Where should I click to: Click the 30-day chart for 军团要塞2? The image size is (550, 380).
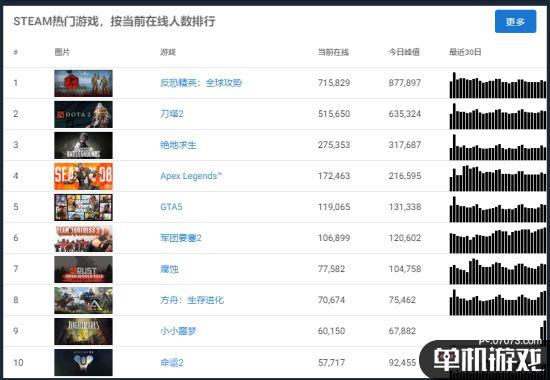click(x=498, y=240)
